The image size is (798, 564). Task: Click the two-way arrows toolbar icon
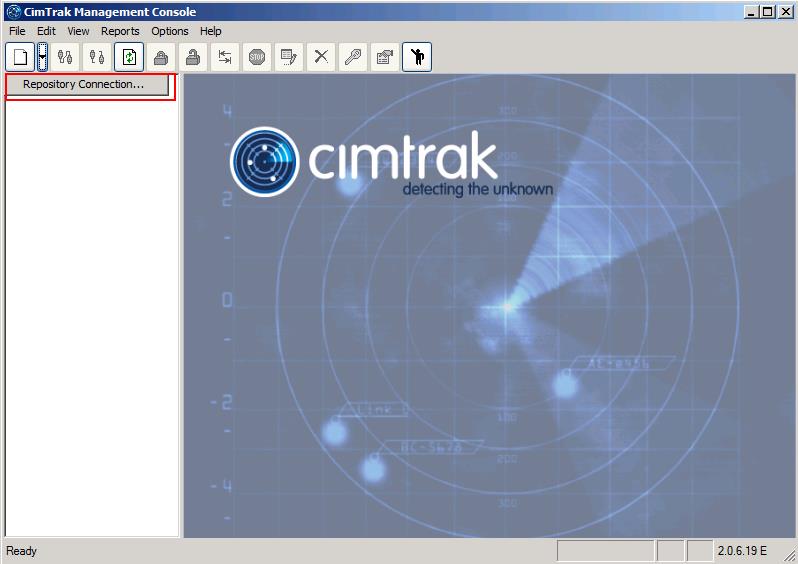[225, 57]
